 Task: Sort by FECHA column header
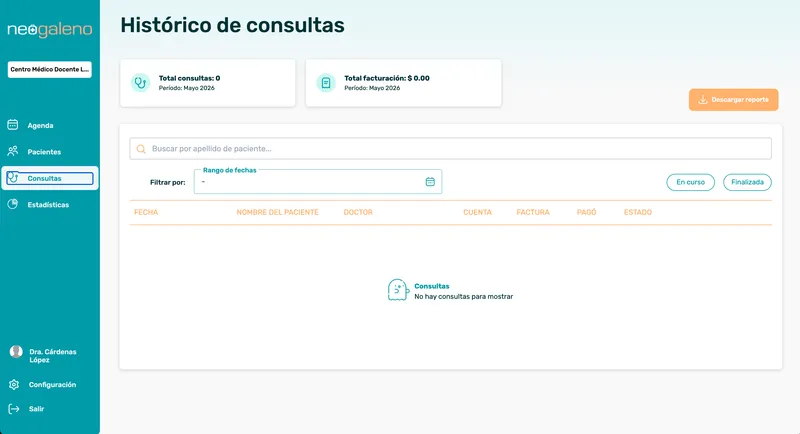coord(146,212)
